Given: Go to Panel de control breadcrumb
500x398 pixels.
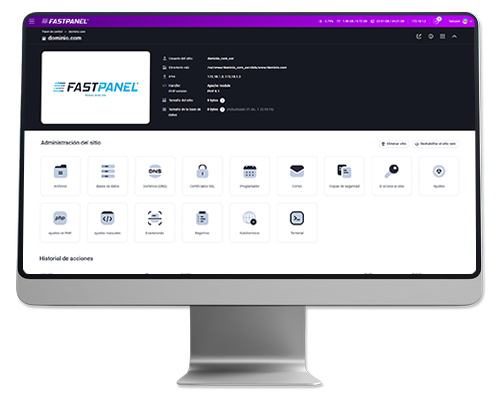Looking at the screenshot, I should pyautogui.click(x=52, y=32).
